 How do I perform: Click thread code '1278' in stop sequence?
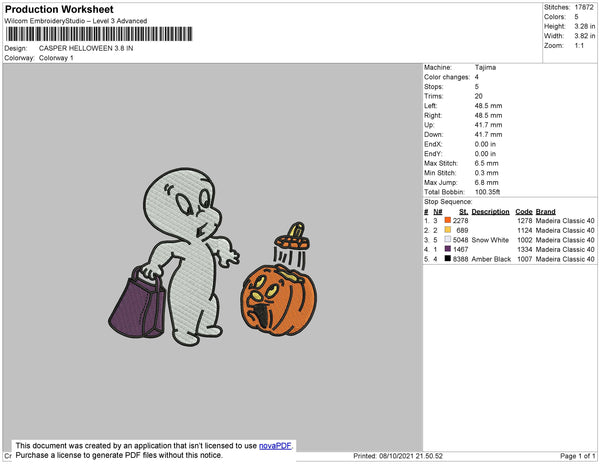point(525,221)
